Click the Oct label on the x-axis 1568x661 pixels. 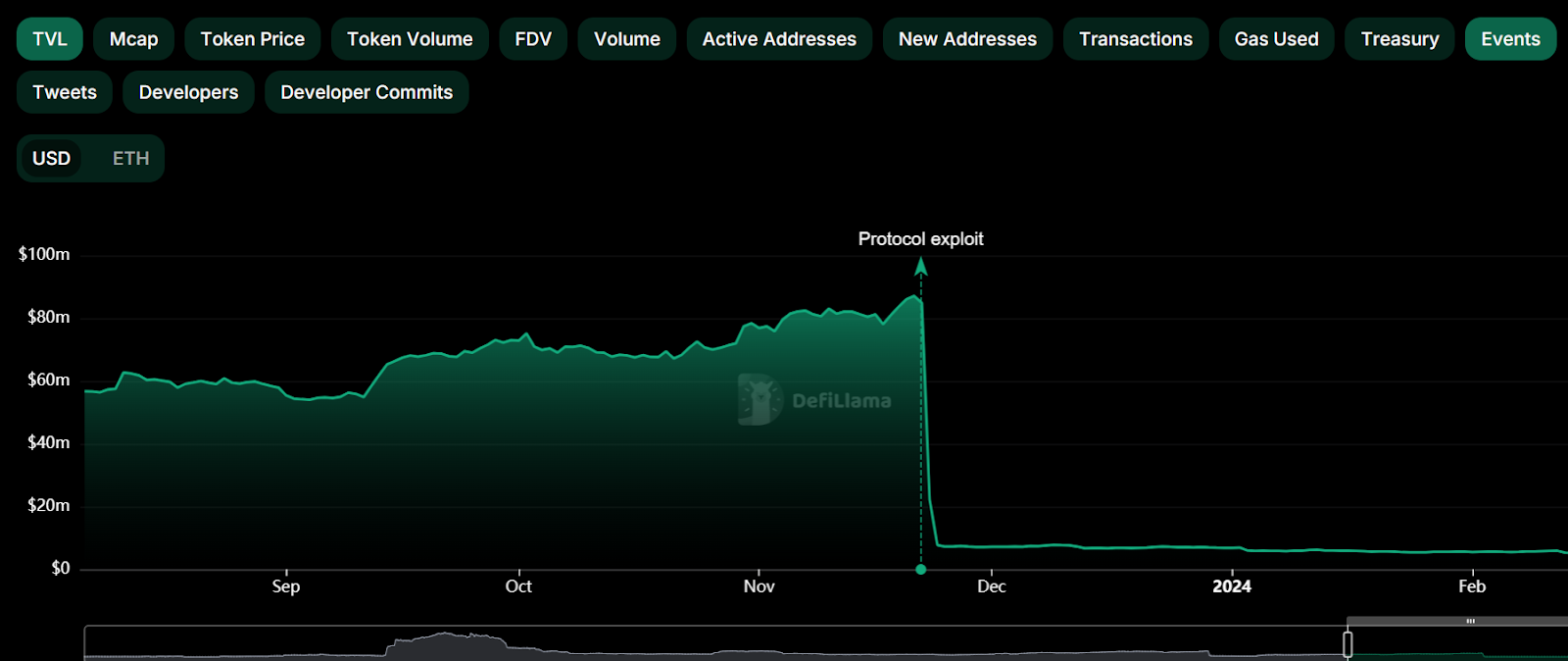click(x=518, y=586)
